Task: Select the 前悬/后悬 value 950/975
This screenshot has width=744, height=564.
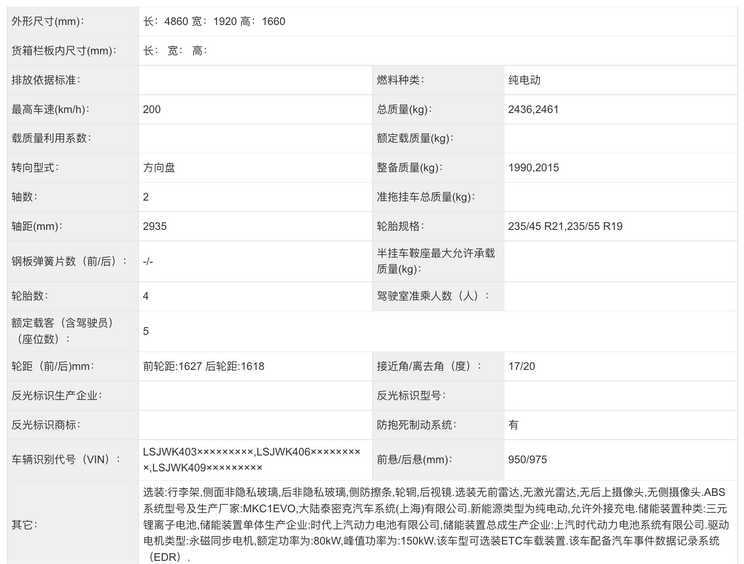Action: [529, 459]
